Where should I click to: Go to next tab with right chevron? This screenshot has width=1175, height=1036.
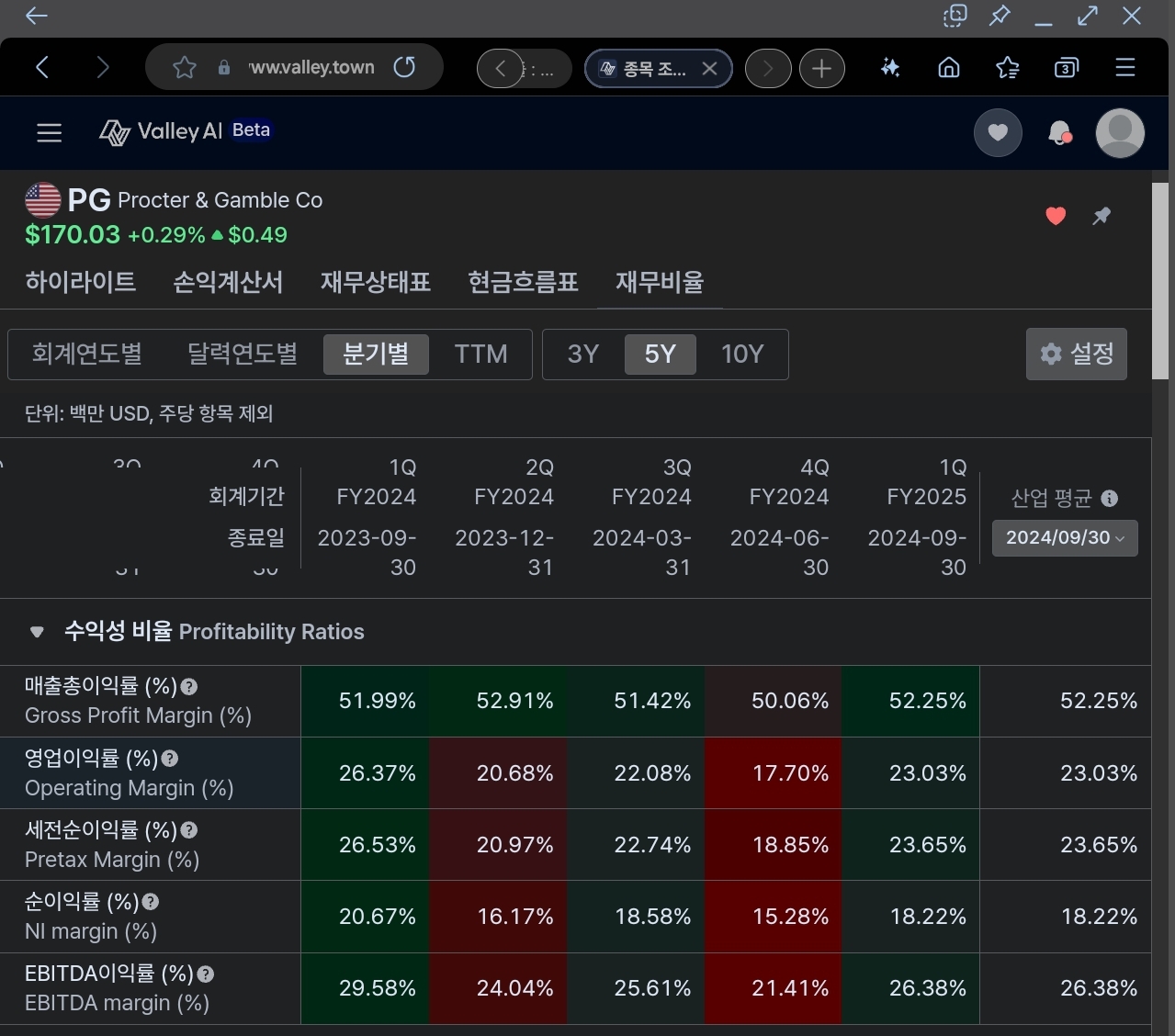point(768,68)
